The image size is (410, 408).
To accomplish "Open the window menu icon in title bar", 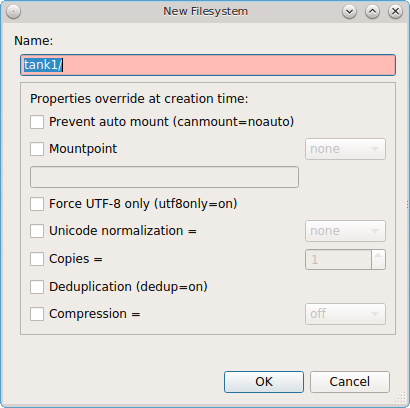I will click(x=14, y=12).
